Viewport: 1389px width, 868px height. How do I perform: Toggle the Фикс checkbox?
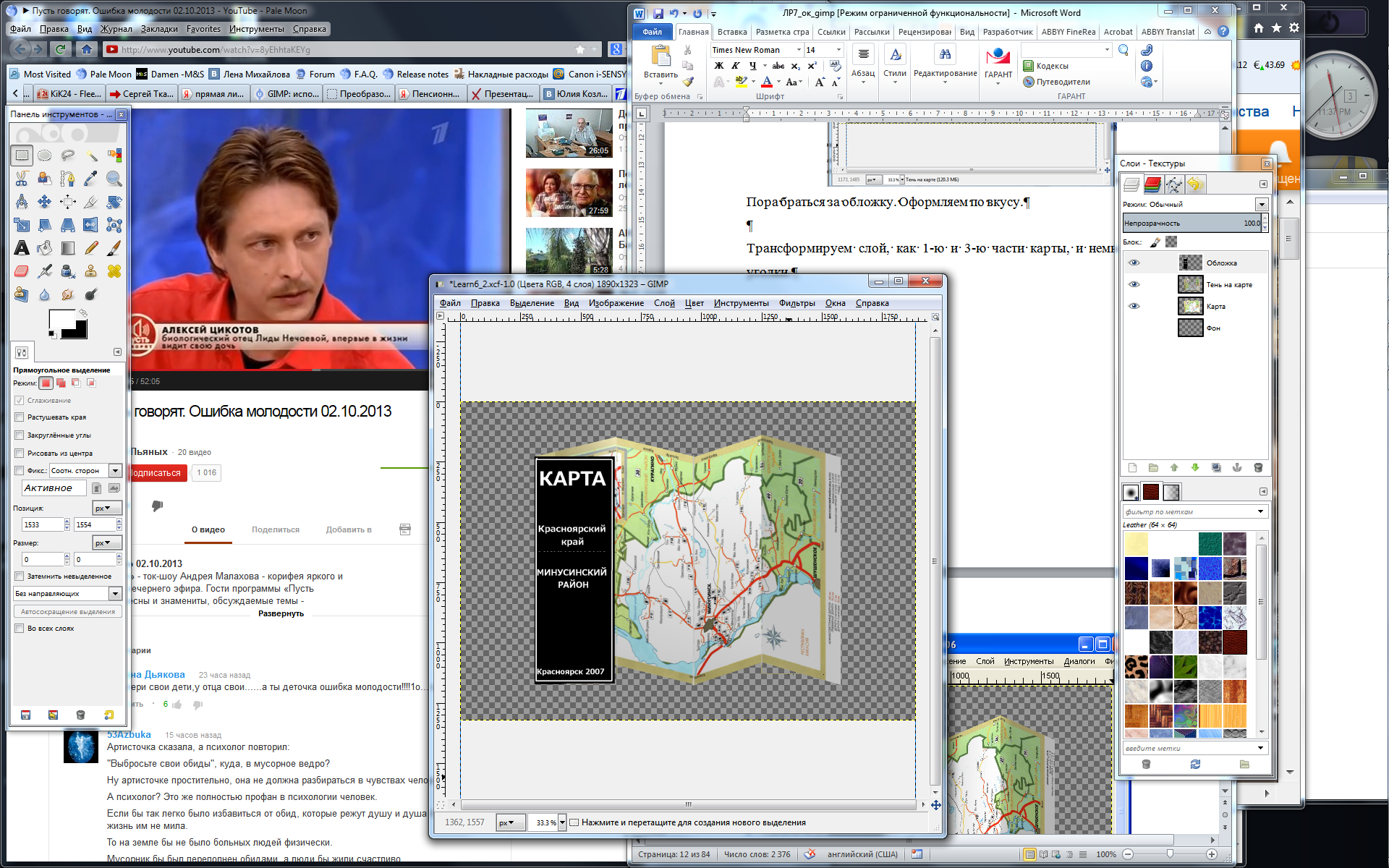point(20,471)
